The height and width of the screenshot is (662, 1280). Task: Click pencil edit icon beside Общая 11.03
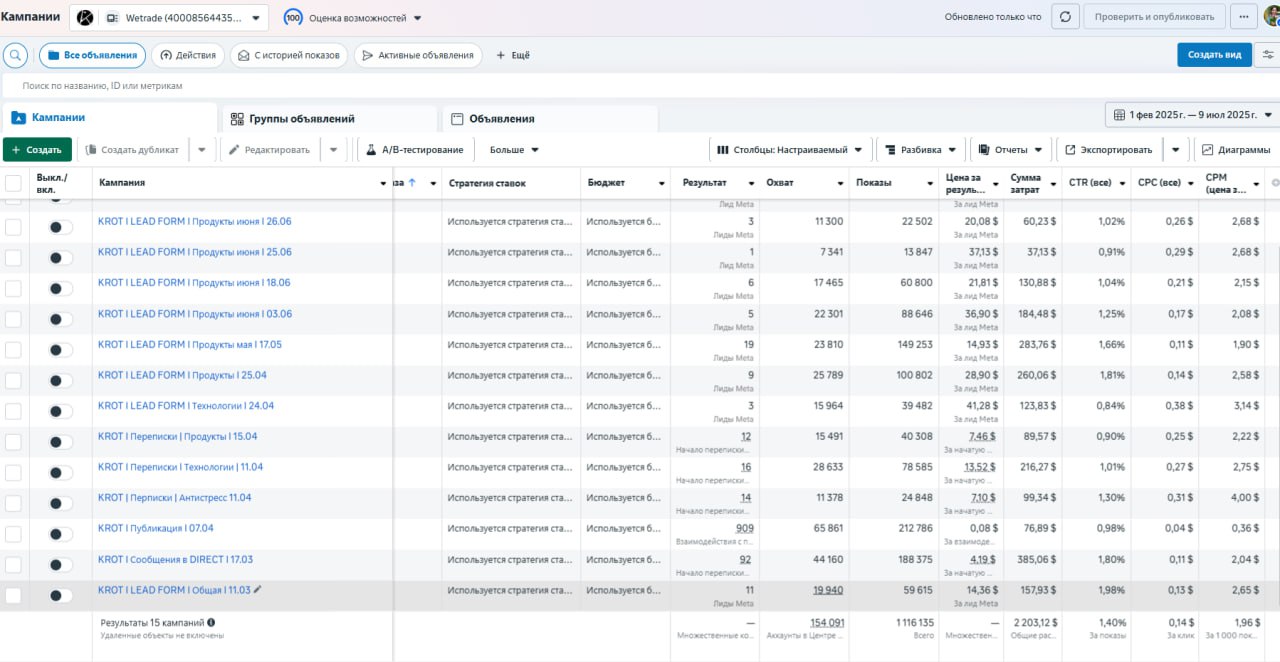click(x=258, y=590)
